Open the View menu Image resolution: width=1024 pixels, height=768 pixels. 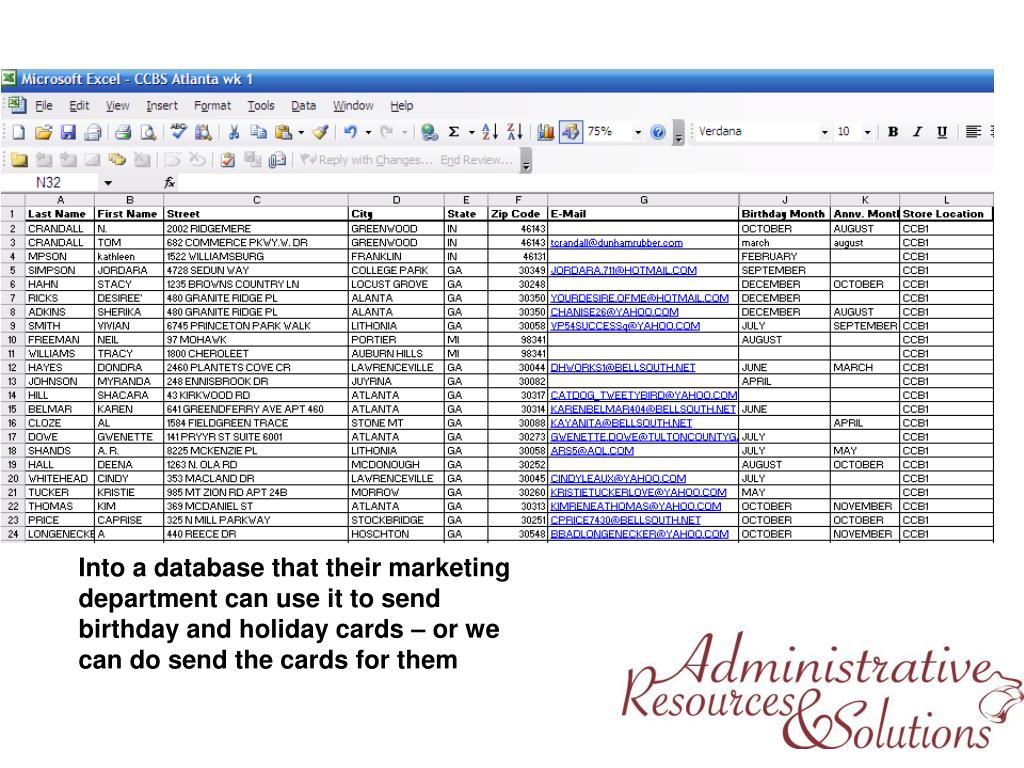tap(118, 106)
